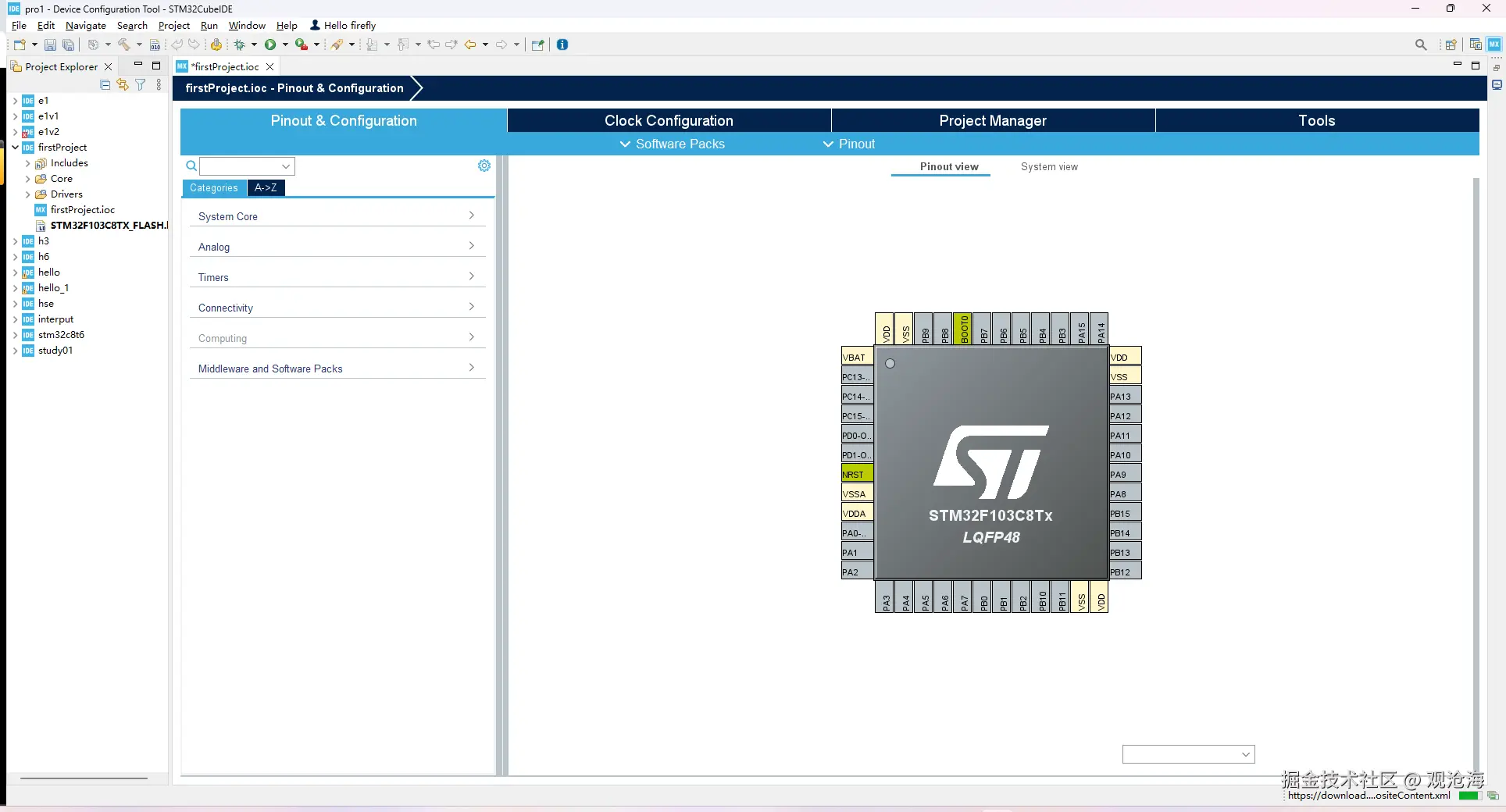
Task: Select pin PA9 on the chip
Action: 1126,474
